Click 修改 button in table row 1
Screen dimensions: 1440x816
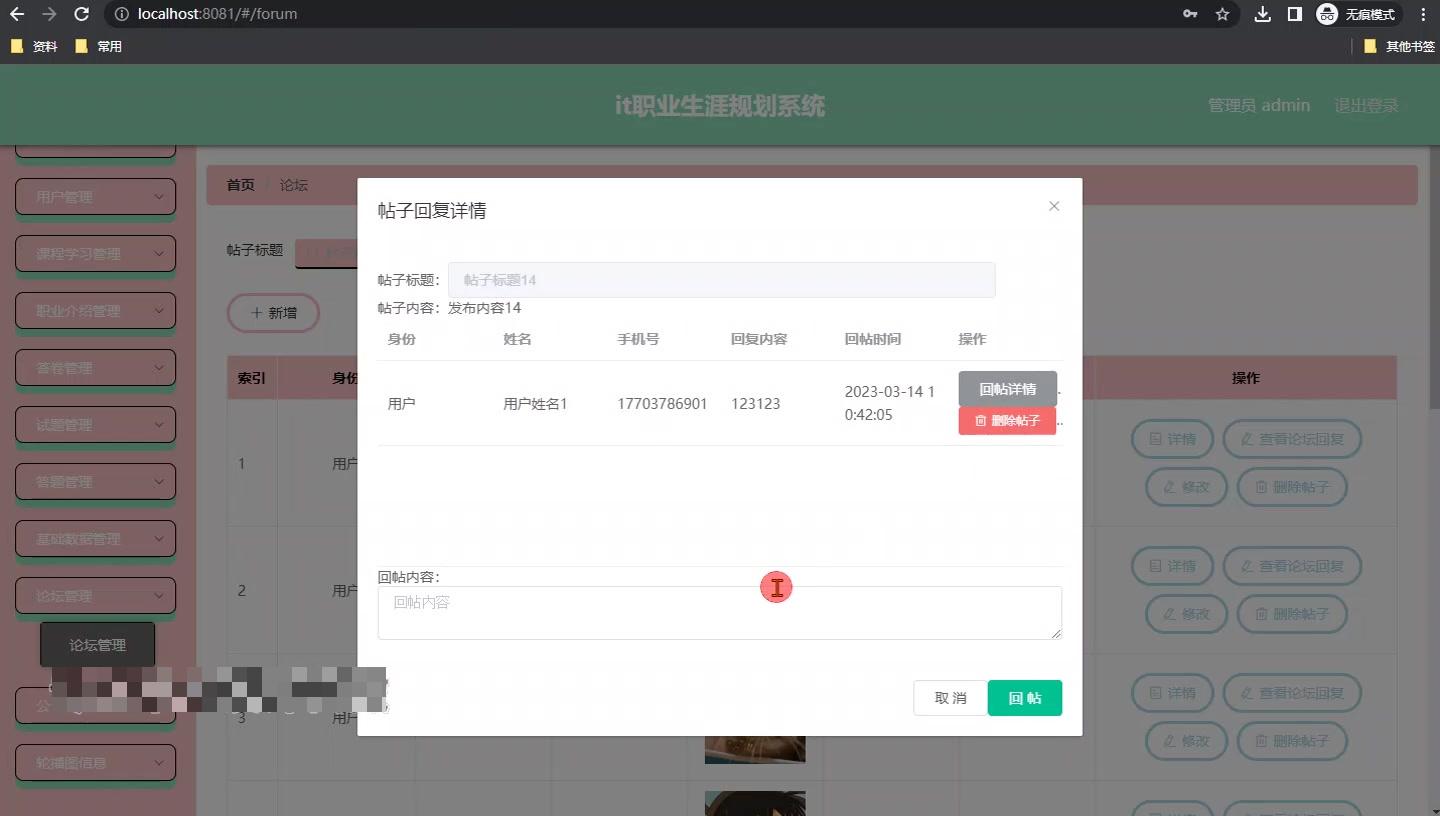pos(1186,487)
